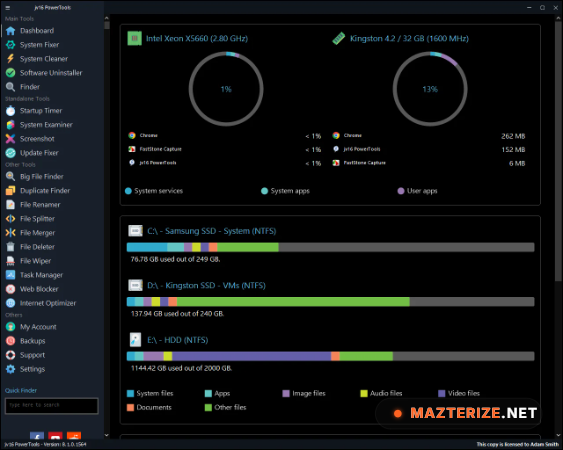Open the Finder magnifier icon

(x=10, y=87)
